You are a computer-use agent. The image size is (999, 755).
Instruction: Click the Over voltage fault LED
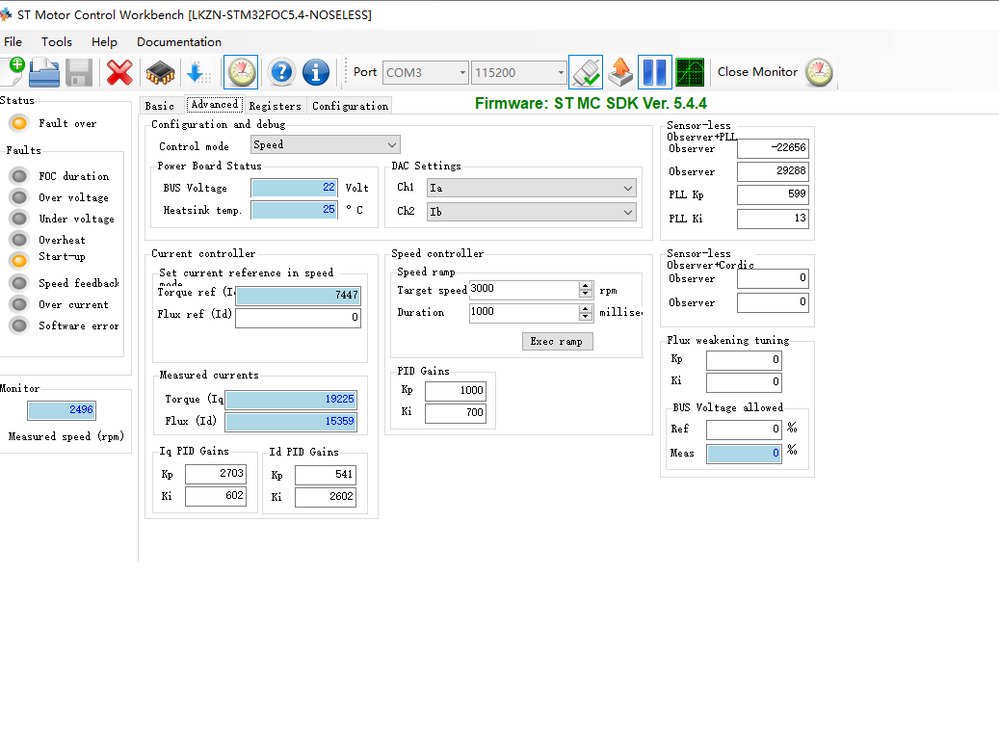point(19,198)
